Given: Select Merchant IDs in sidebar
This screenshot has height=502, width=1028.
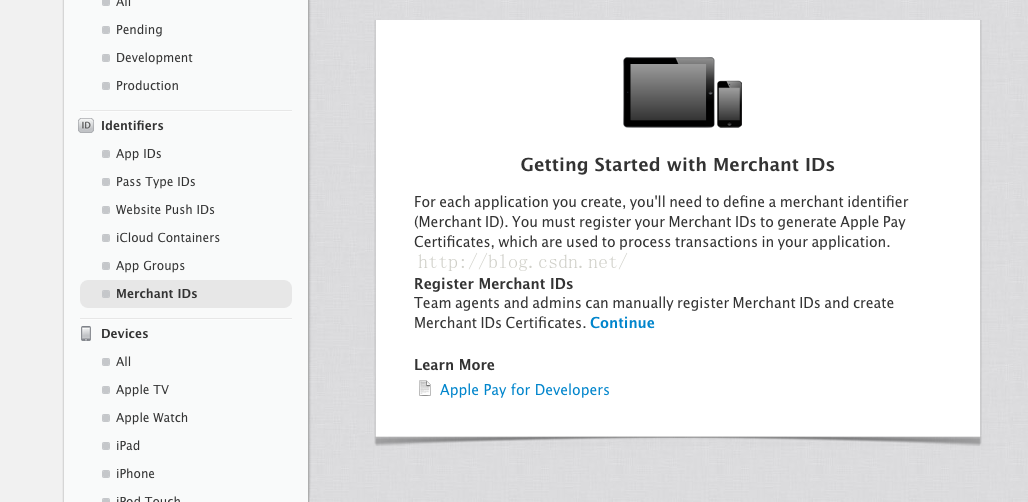Looking at the screenshot, I should (x=186, y=294).
